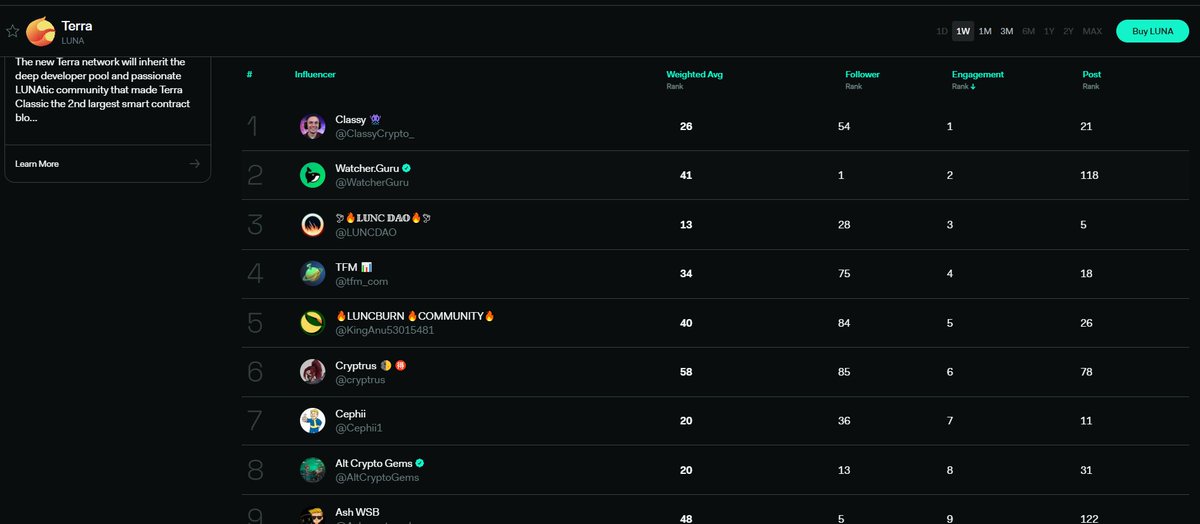Open Classy's profile avatar
The image size is (1200, 524).
point(313,126)
